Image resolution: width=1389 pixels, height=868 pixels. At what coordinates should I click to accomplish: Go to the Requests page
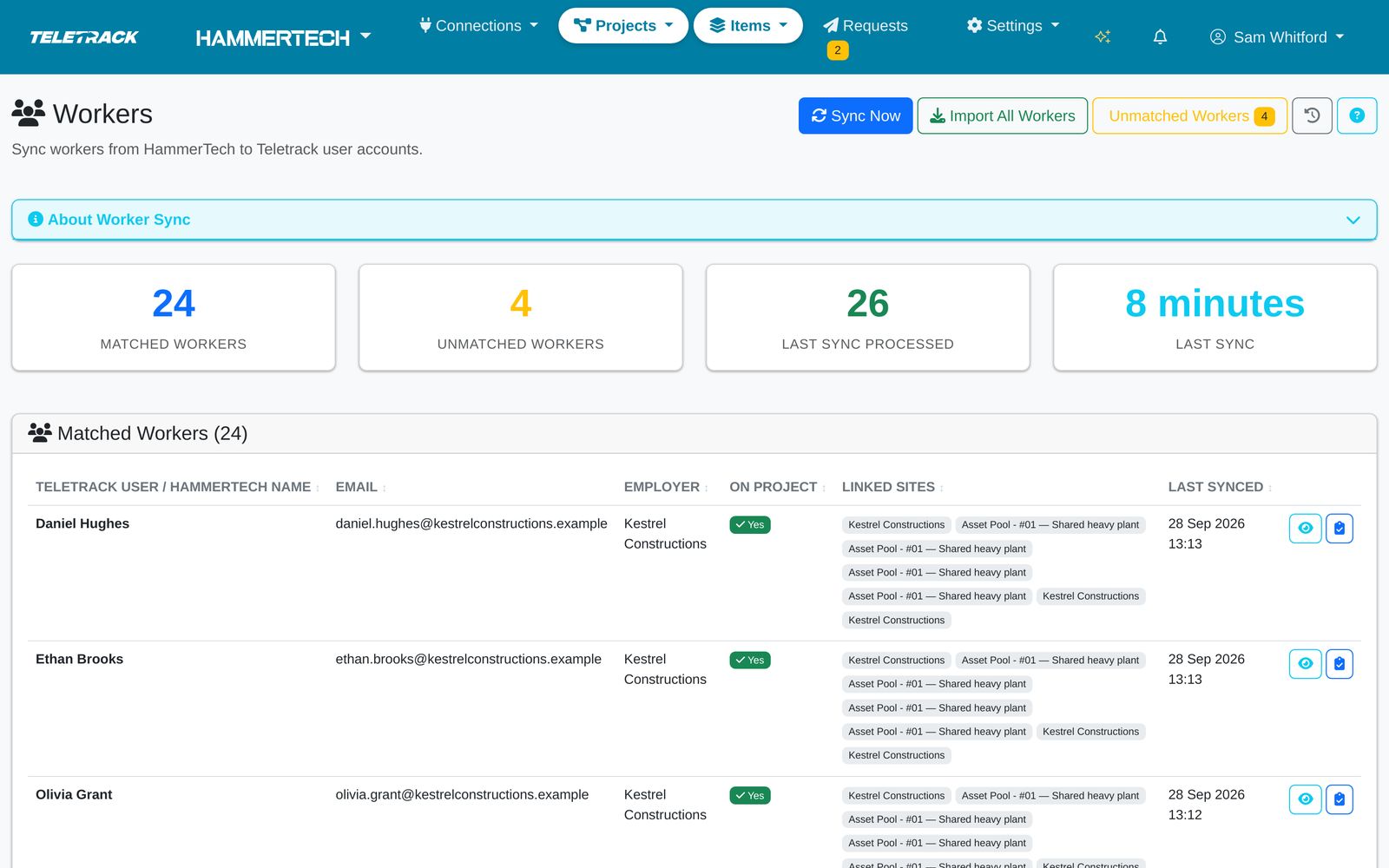click(866, 26)
